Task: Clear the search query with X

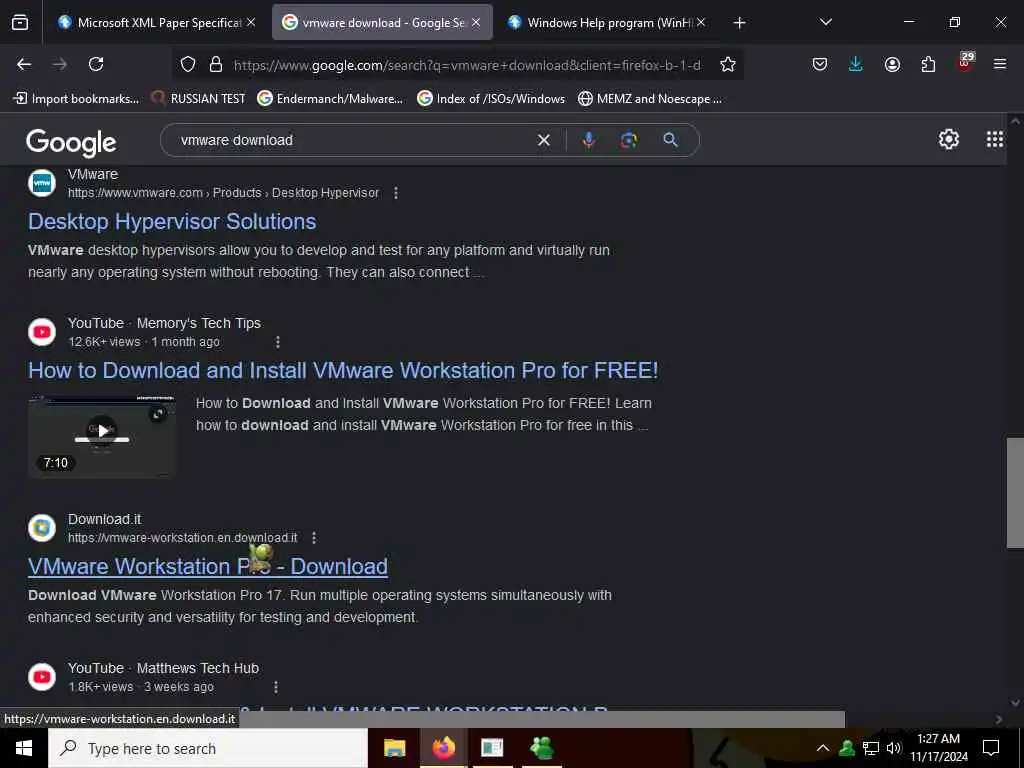Action: point(543,140)
